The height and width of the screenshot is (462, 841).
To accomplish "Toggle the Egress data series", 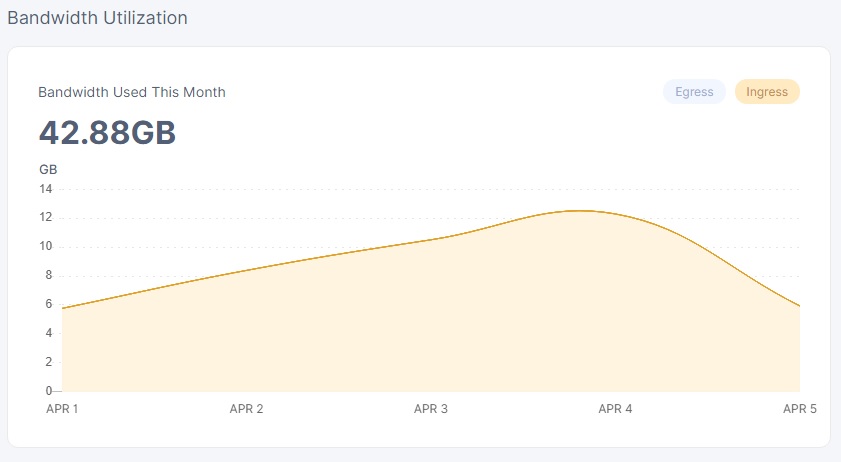I will (694, 92).
